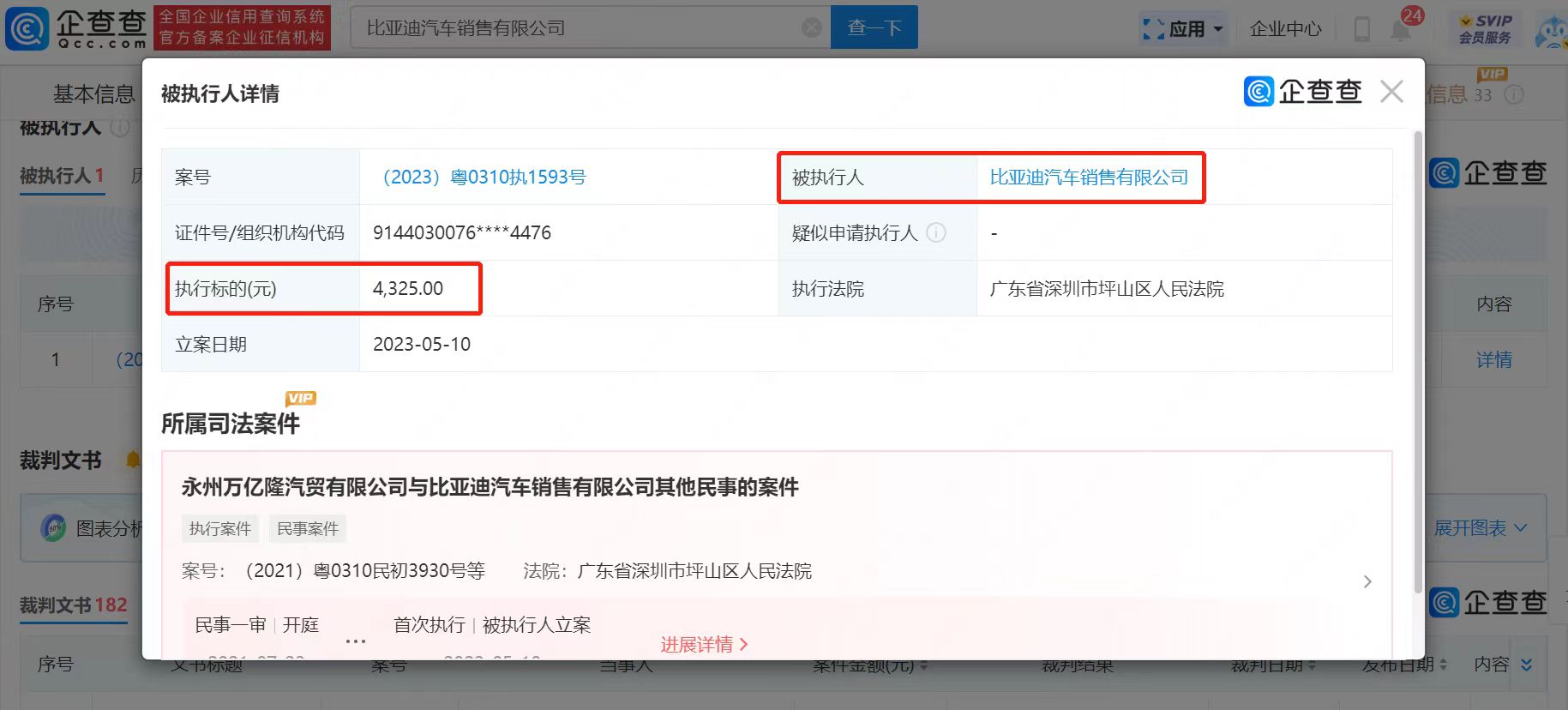Image resolution: width=1568 pixels, height=710 pixels.
Task: Click the 执行案件 tag
Action: coord(220,529)
